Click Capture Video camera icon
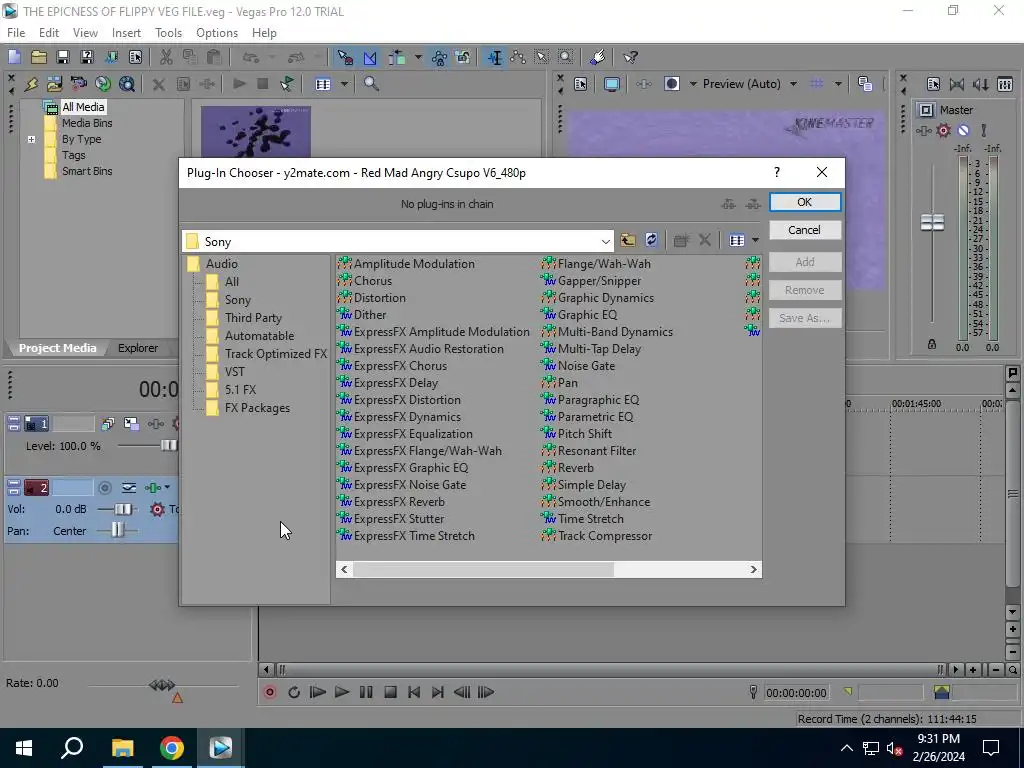1024x768 pixels. pos(78,84)
